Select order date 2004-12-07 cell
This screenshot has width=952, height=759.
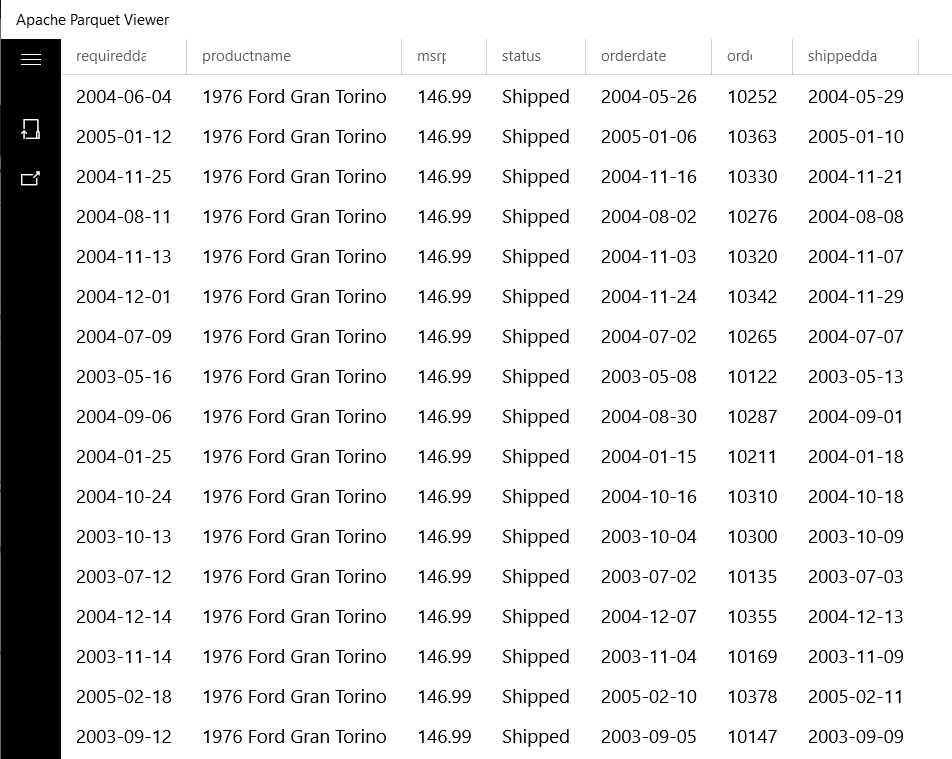tap(649, 617)
